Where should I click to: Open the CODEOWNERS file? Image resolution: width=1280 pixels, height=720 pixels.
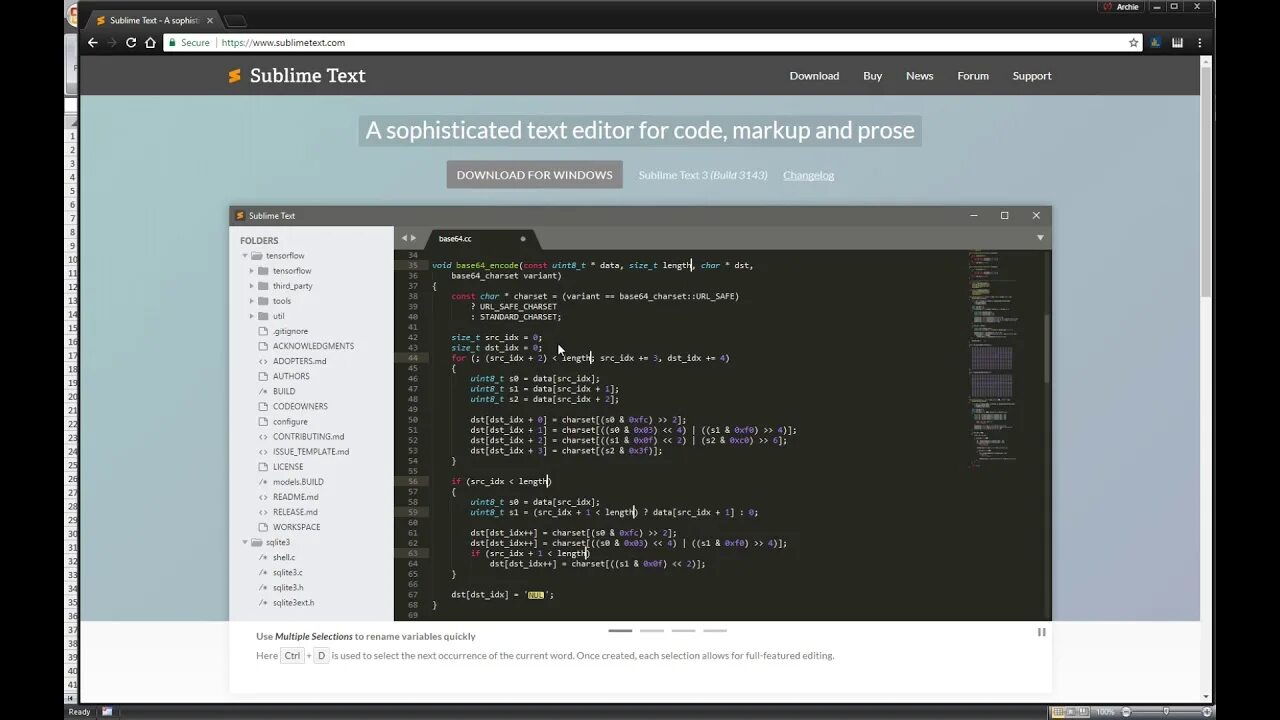pos(300,407)
